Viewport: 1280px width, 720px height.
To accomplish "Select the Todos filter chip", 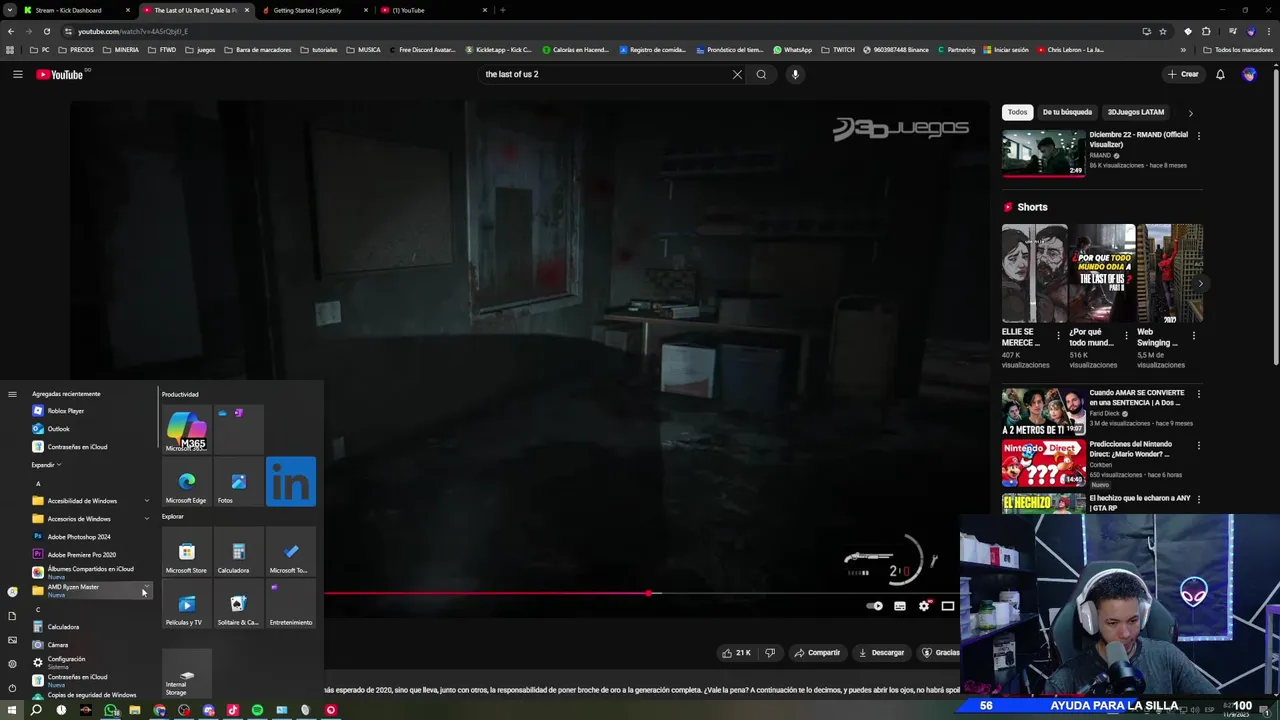I will pos(1017,112).
